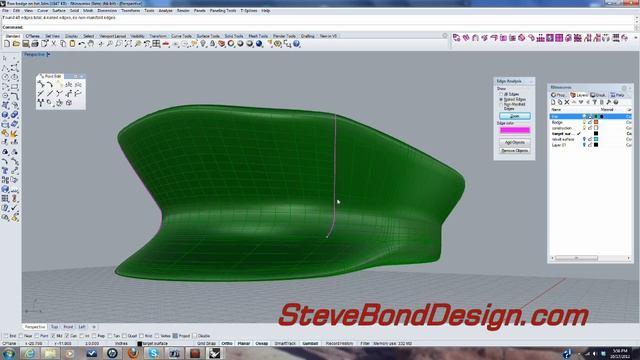
Task: Click the Copy icon in Standard toolbar
Action: pos(63,44)
